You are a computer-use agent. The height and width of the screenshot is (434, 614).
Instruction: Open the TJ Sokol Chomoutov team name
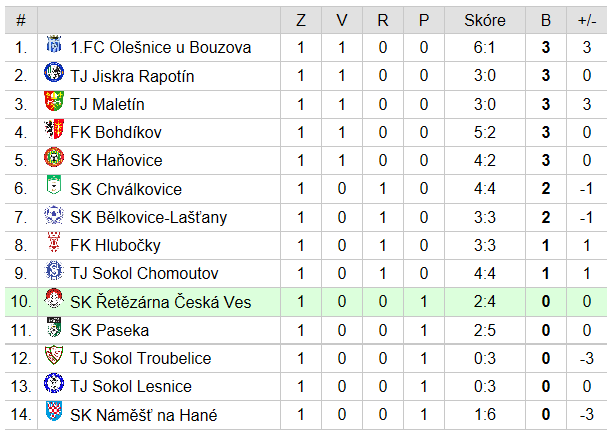pyautogui.click(x=144, y=273)
